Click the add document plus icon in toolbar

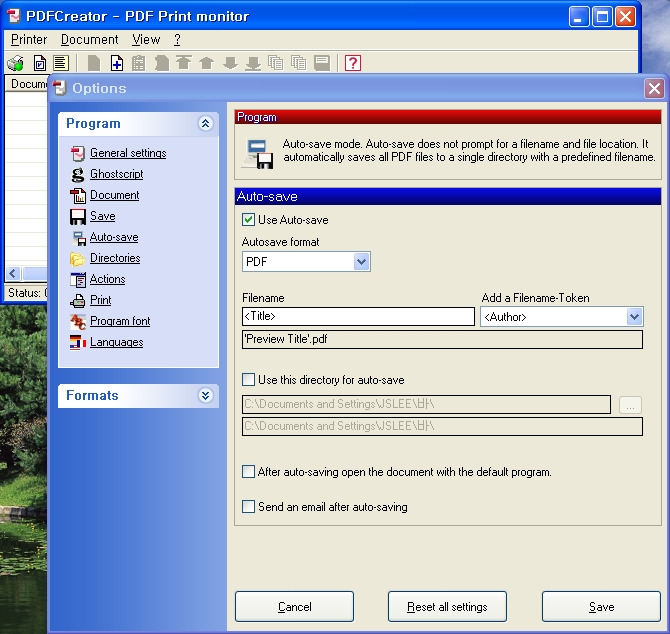(x=117, y=63)
